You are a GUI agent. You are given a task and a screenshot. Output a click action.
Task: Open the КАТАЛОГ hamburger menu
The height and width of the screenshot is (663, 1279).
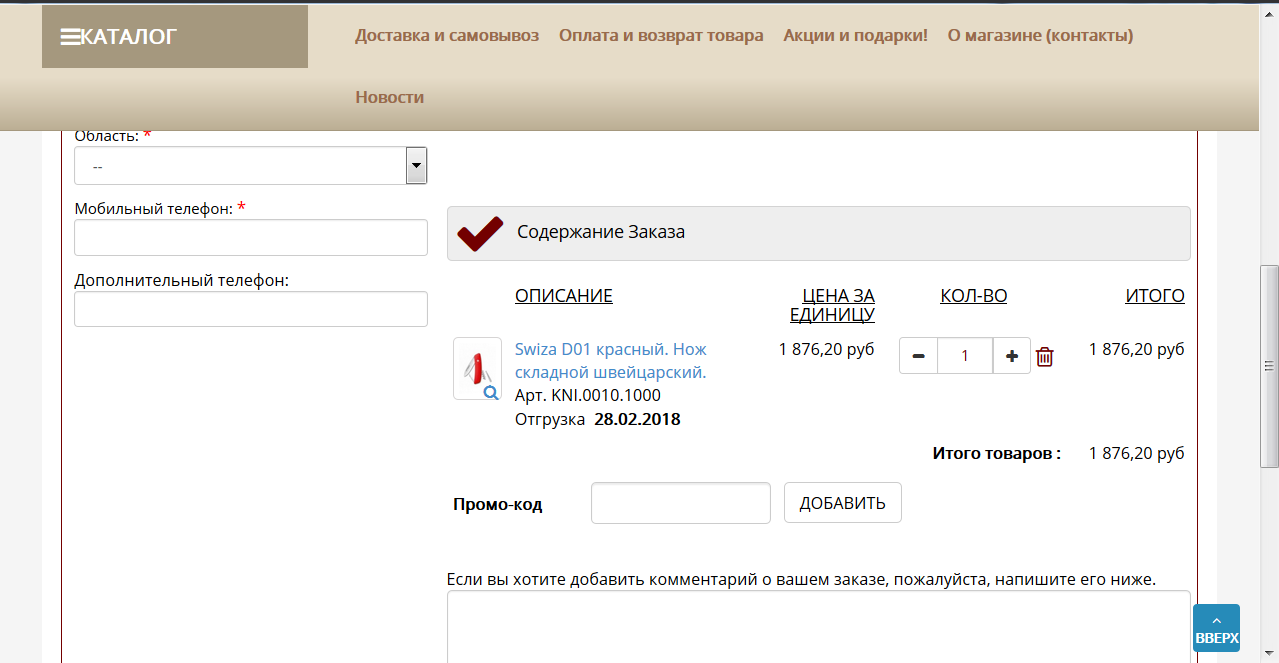point(174,37)
